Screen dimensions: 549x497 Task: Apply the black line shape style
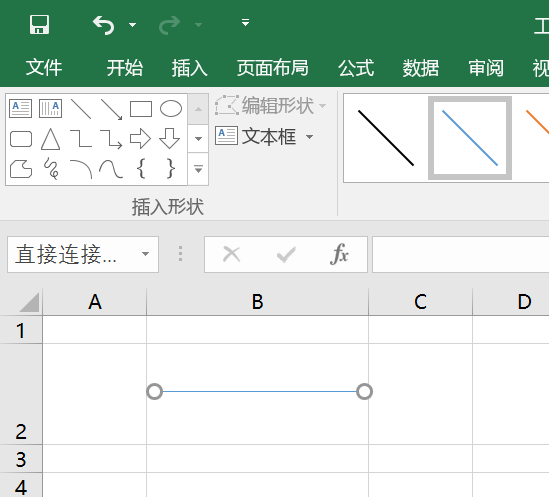[x=386, y=138]
